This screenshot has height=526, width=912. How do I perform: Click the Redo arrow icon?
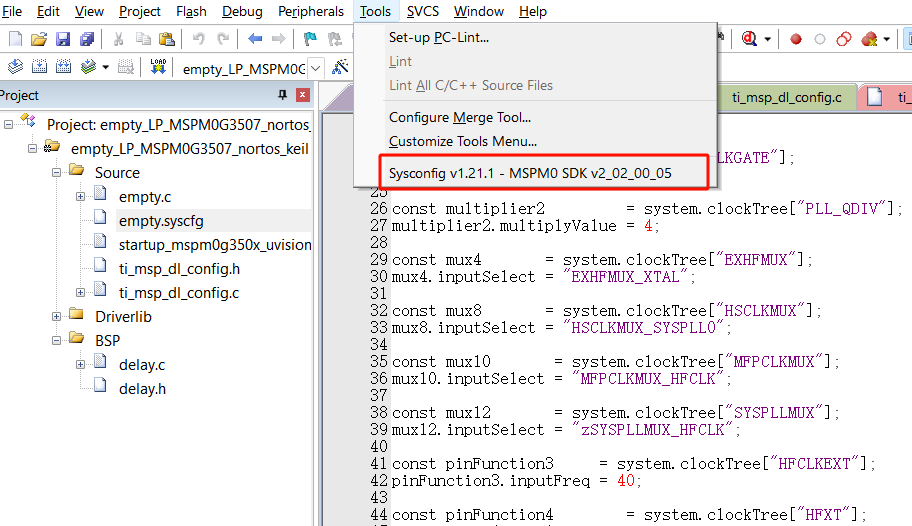223,39
